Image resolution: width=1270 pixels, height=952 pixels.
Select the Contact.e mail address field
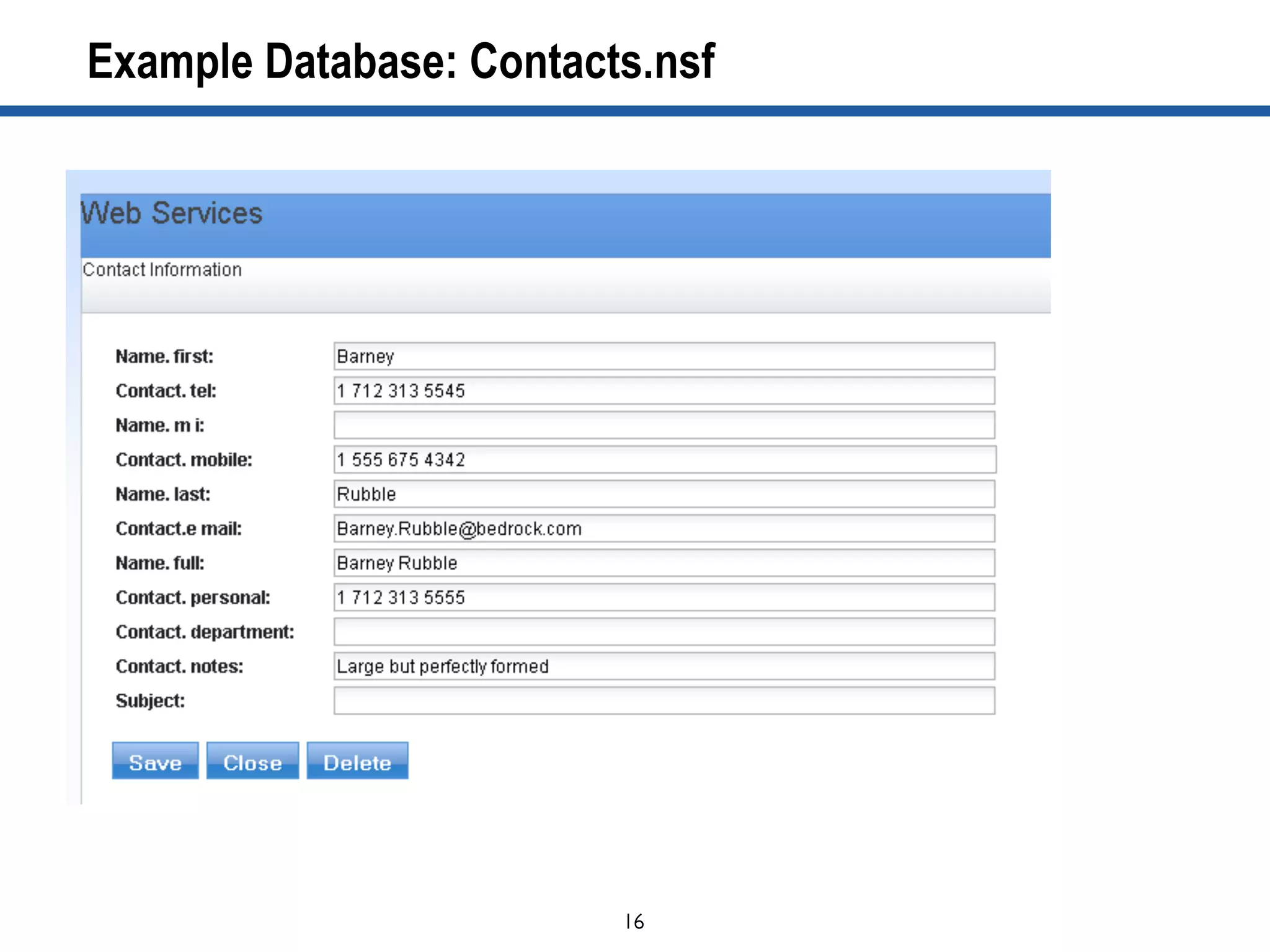point(664,528)
